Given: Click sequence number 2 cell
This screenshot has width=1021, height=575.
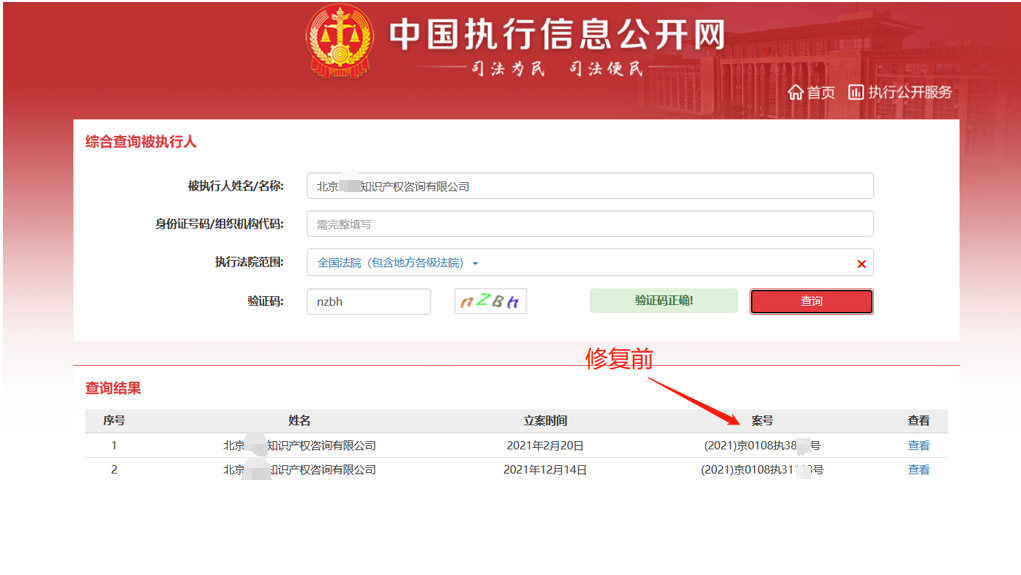Looking at the screenshot, I should tap(114, 470).
